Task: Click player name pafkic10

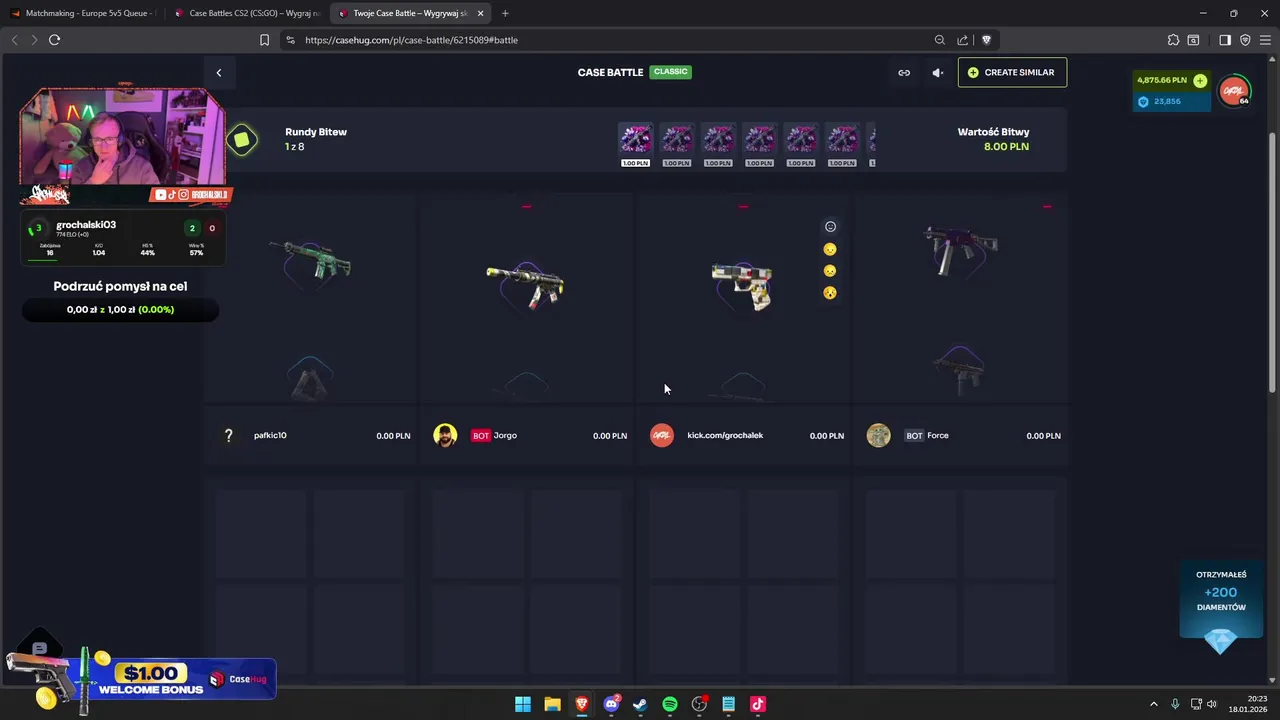Action: [x=270, y=435]
